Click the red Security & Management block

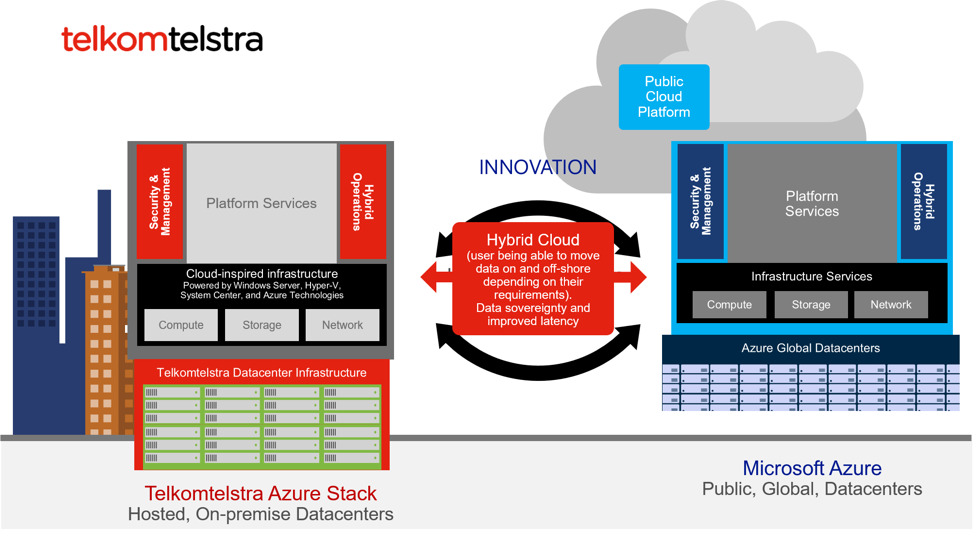(160, 201)
